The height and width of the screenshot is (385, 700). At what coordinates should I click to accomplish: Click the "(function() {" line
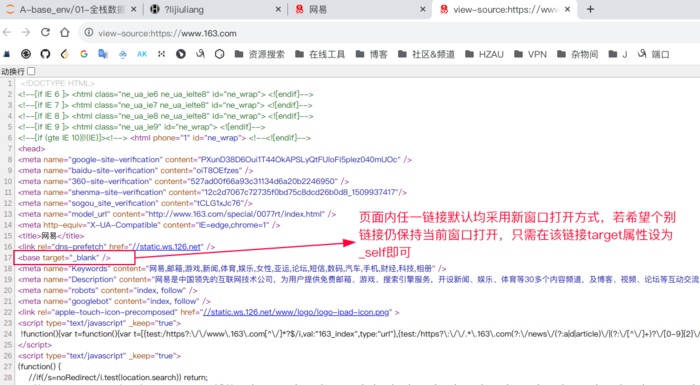(x=39, y=367)
